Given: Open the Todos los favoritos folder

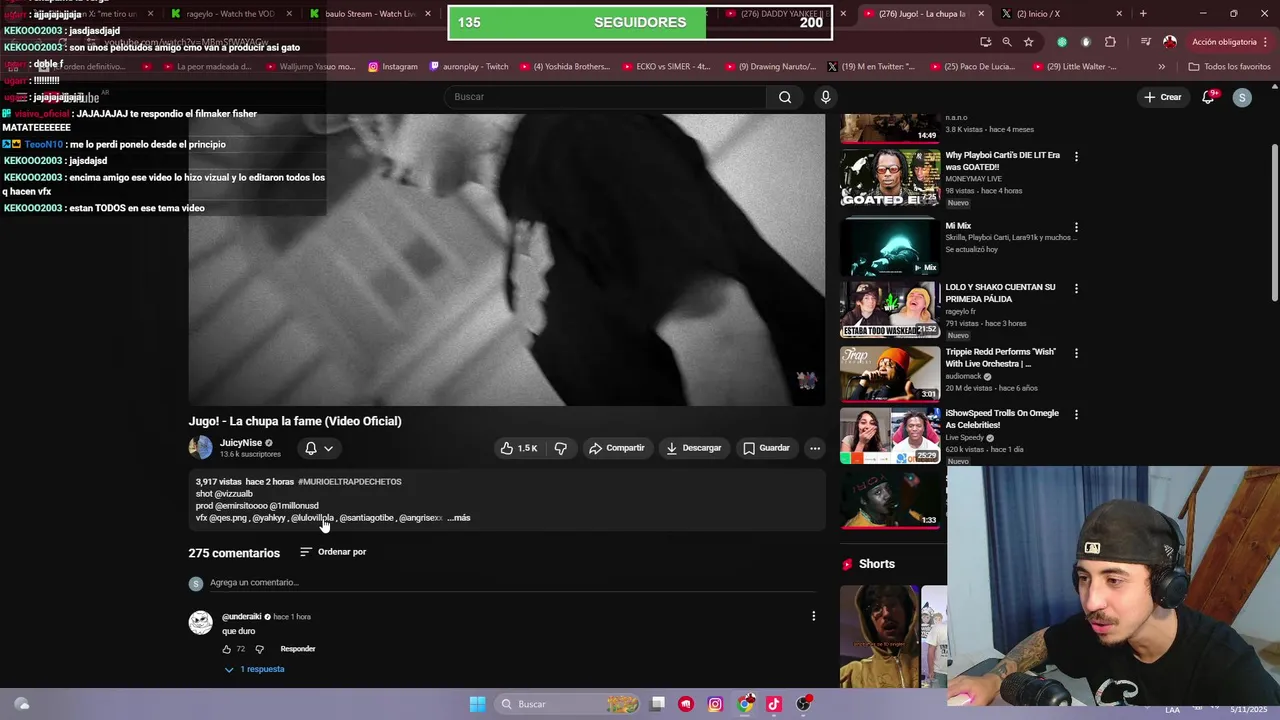Looking at the screenshot, I should (x=1229, y=67).
